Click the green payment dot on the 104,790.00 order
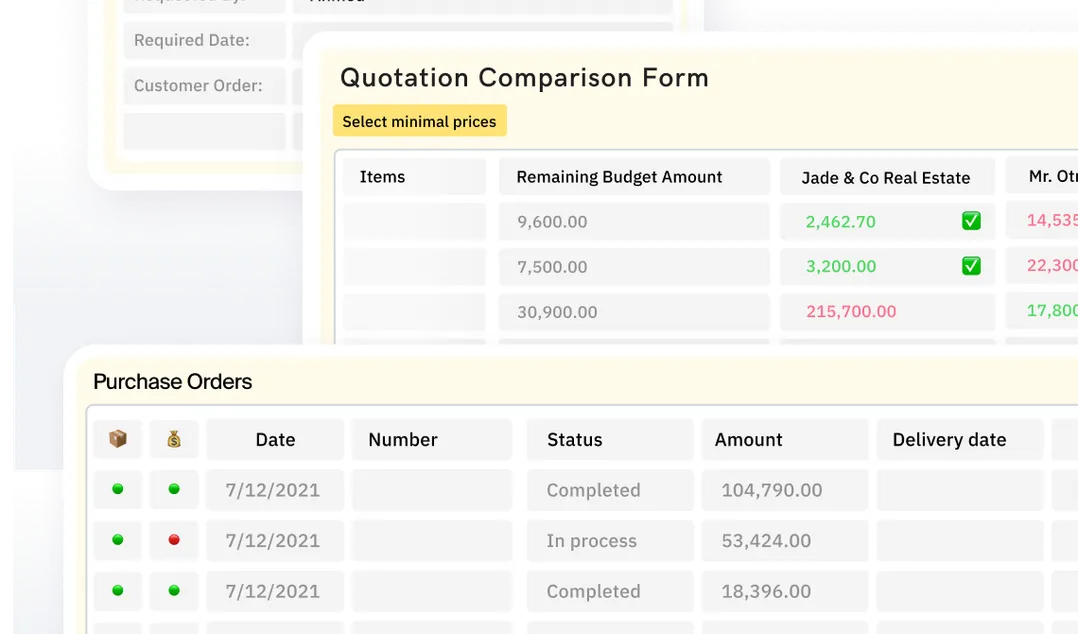The width and height of the screenshot is (1078, 634). click(x=174, y=490)
